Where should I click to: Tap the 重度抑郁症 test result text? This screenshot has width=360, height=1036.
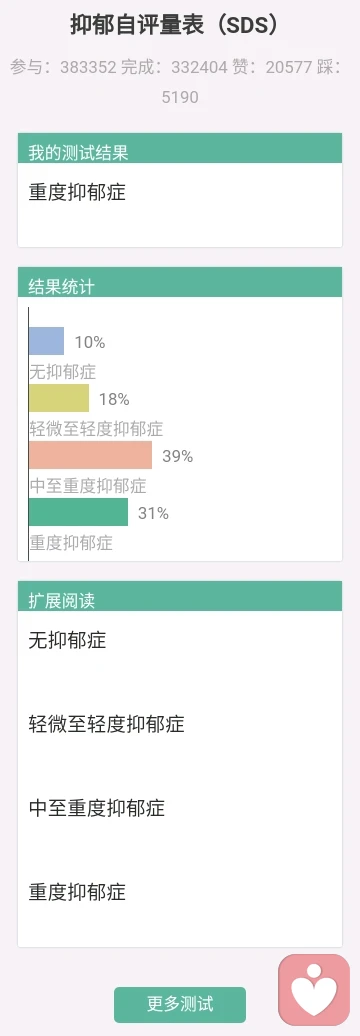click(x=77, y=192)
